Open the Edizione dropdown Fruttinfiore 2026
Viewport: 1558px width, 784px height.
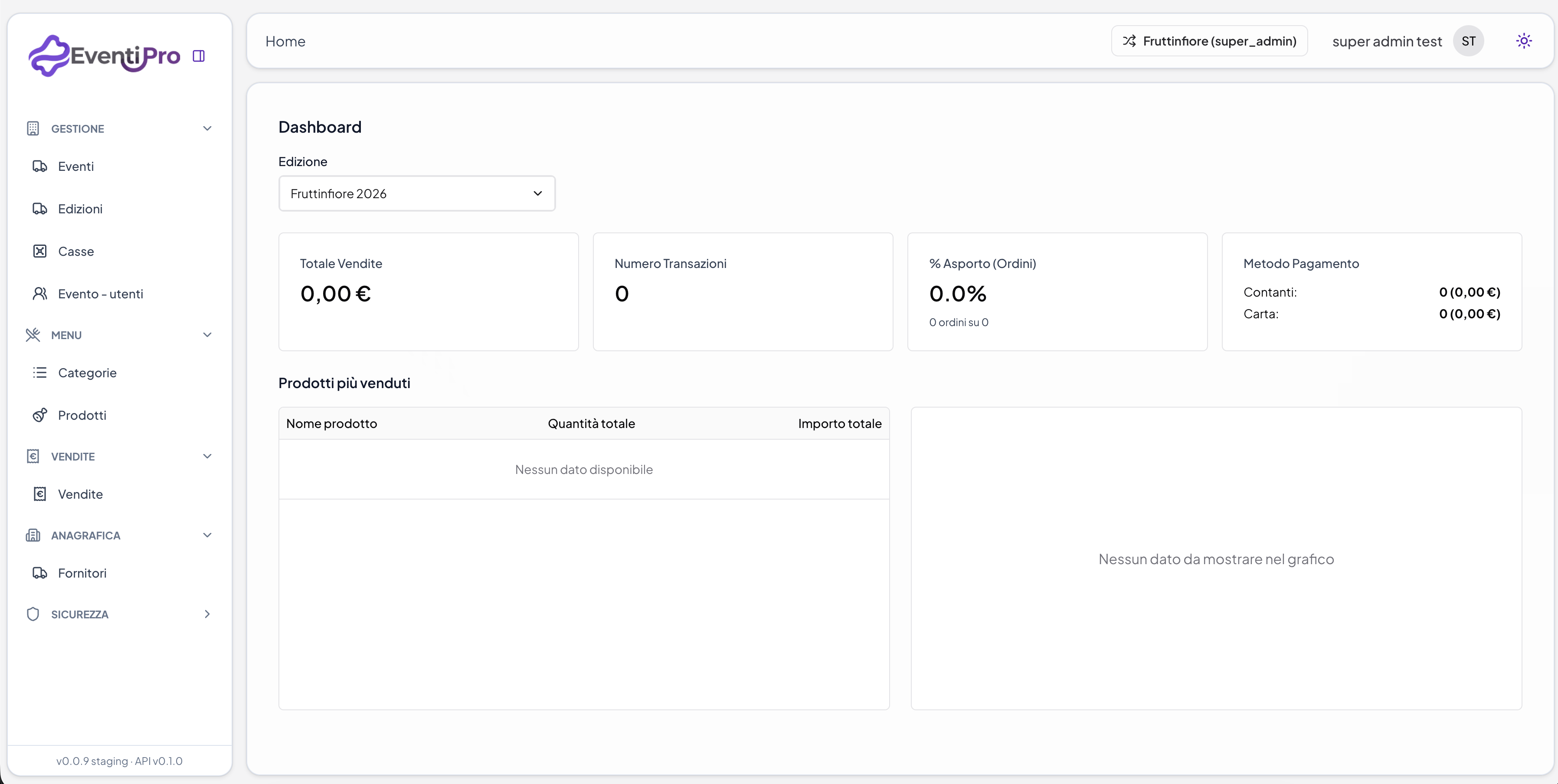417,193
